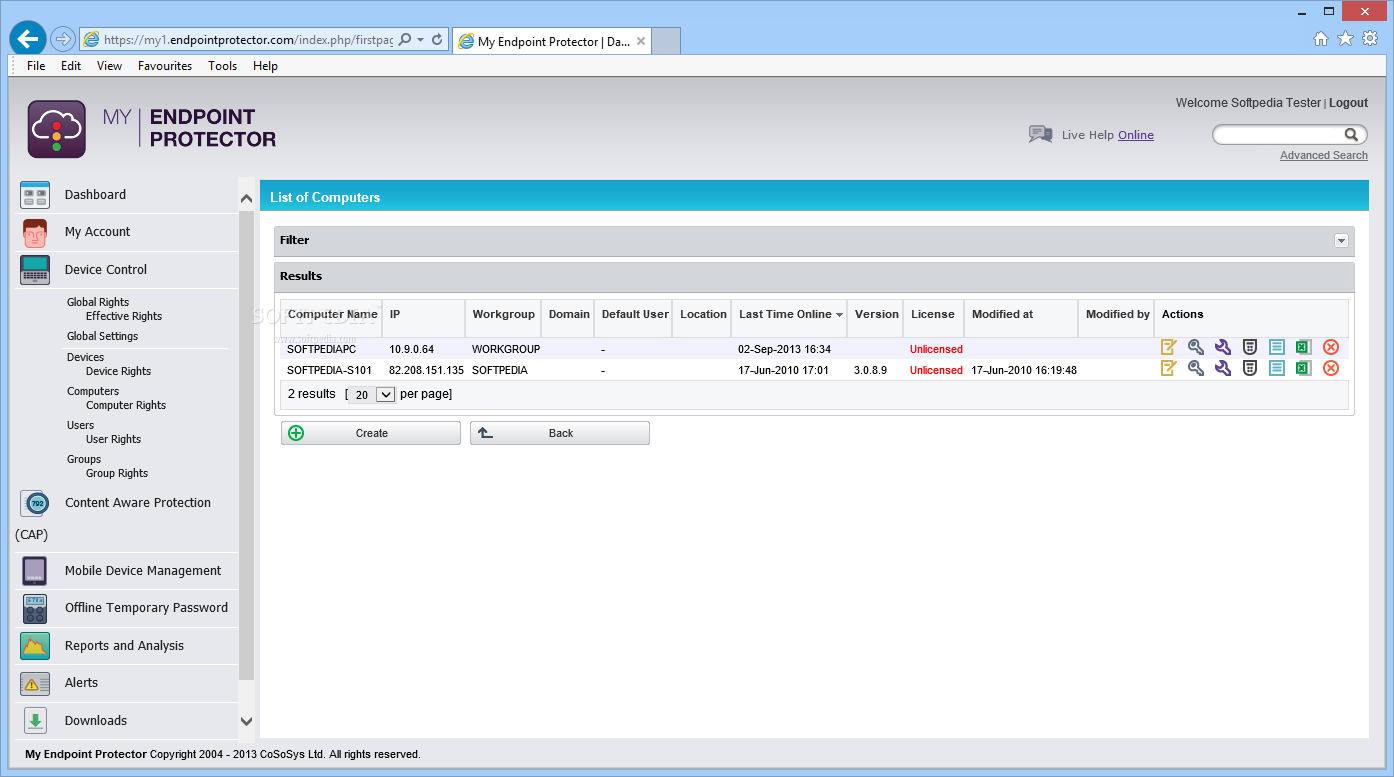The width and height of the screenshot is (1394, 777).
Task: Click the Dashboard sidebar icon
Action: [x=35, y=195]
